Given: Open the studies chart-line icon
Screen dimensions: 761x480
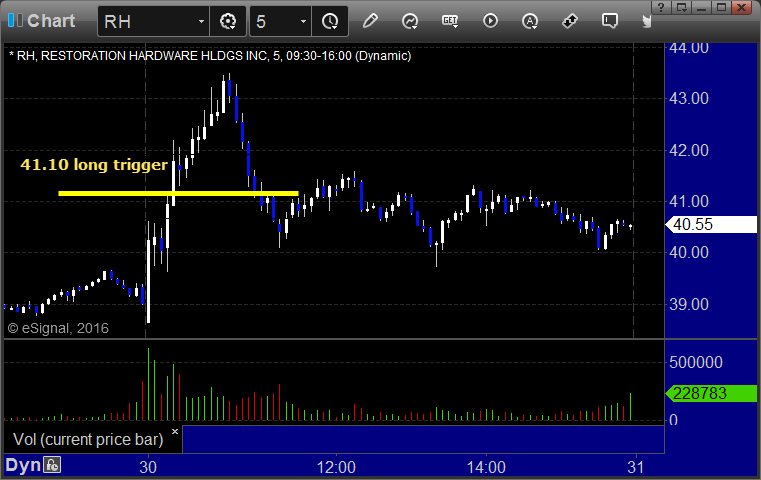Looking at the screenshot, I should coord(410,21).
